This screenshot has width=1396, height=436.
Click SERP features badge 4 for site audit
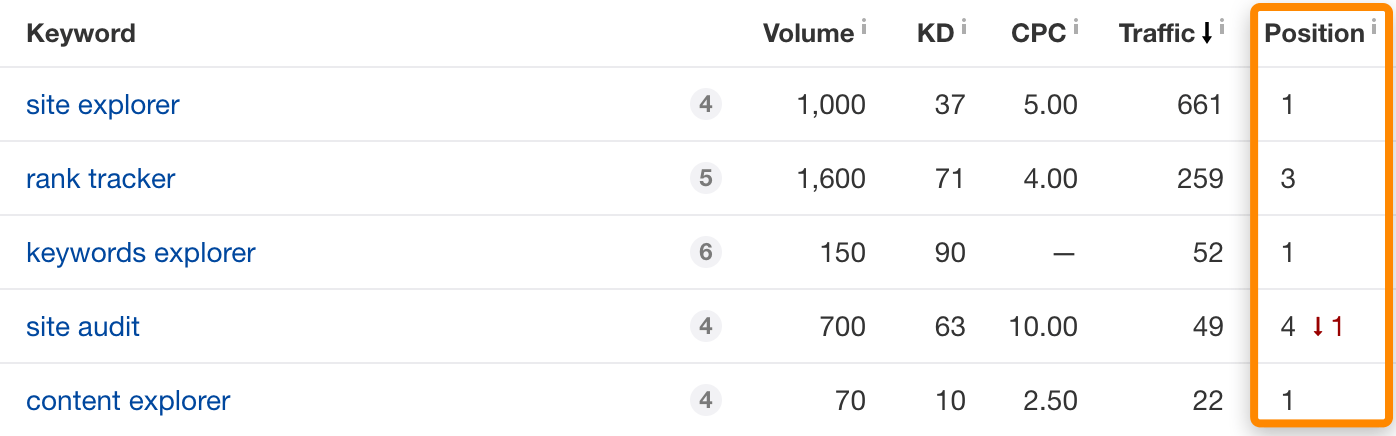point(705,327)
